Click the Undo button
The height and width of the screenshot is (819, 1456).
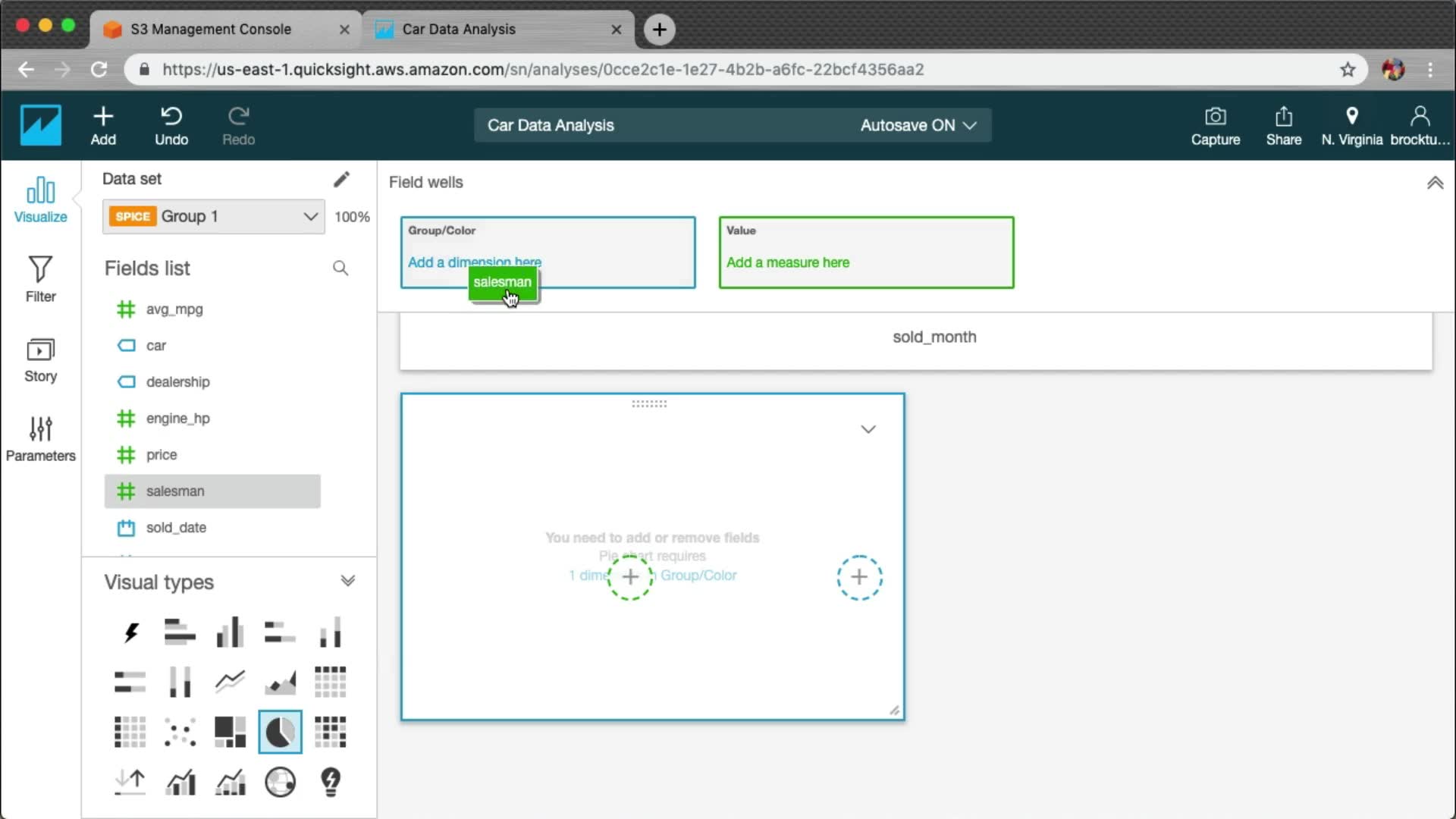point(171,125)
